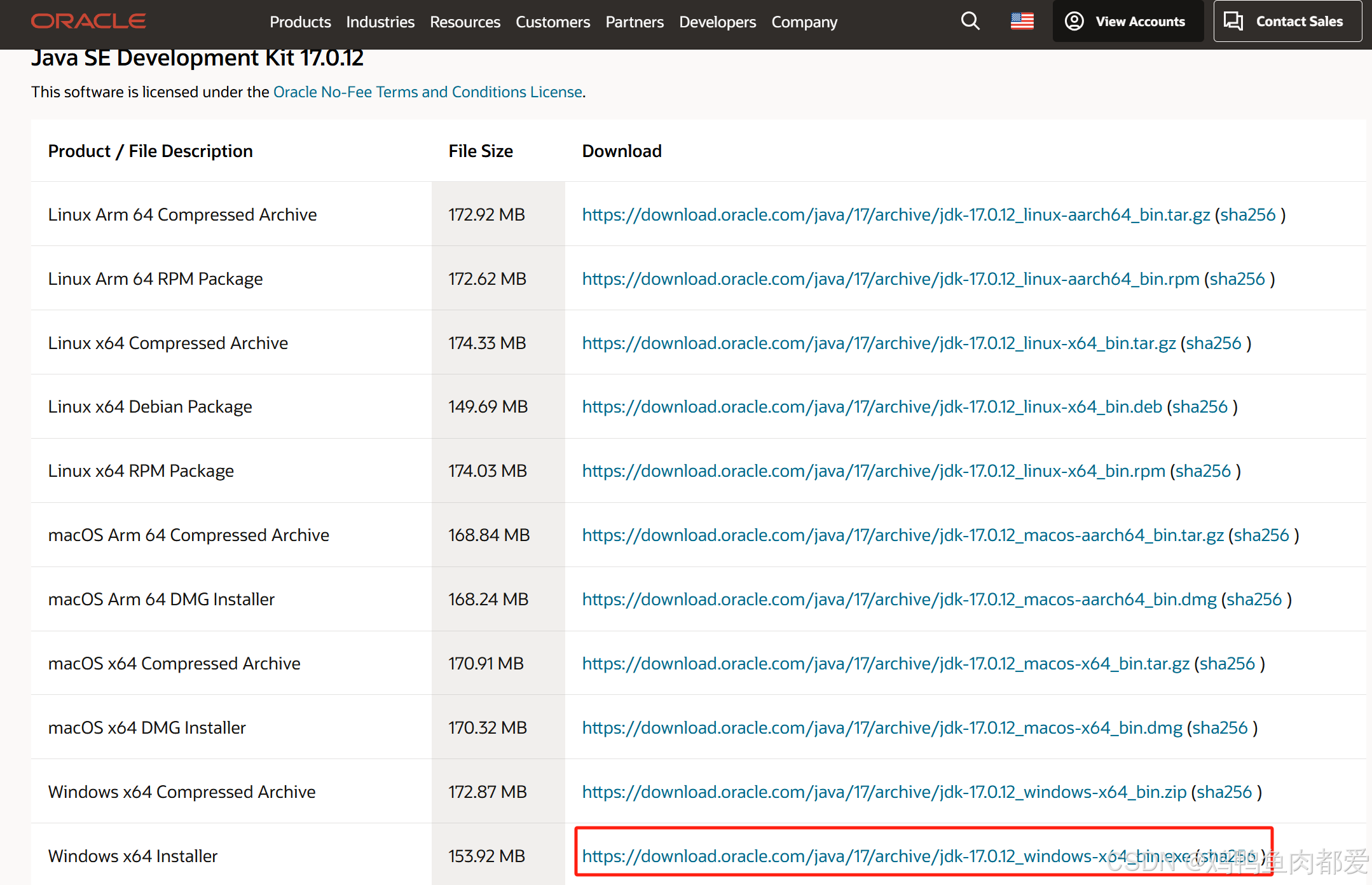
Task: Open the Customers menu
Action: pyautogui.click(x=552, y=22)
